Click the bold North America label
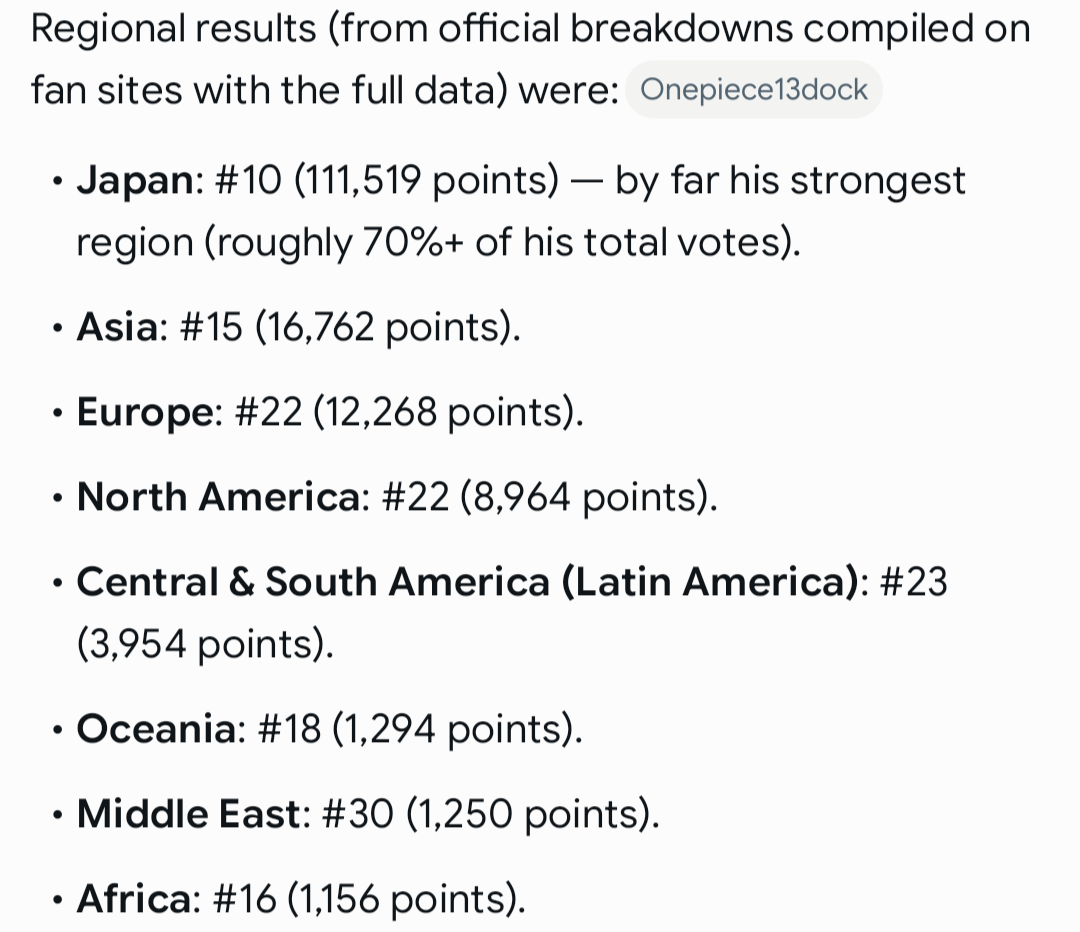Viewport: 1080px width, 932px height. pos(218,497)
